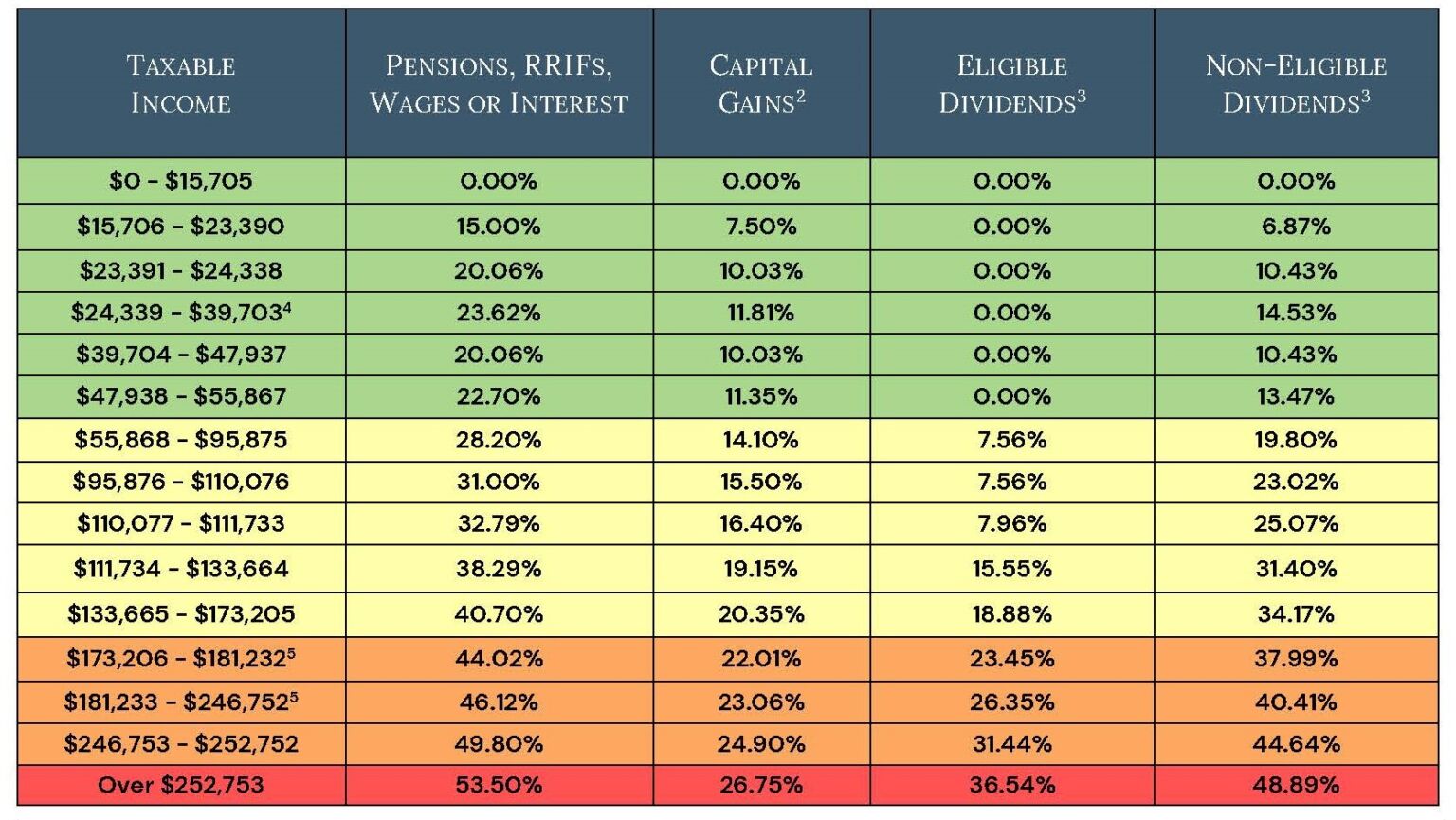Select the Capital Gains column header
This screenshot has width=1456, height=820.
(x=761, y=83)
